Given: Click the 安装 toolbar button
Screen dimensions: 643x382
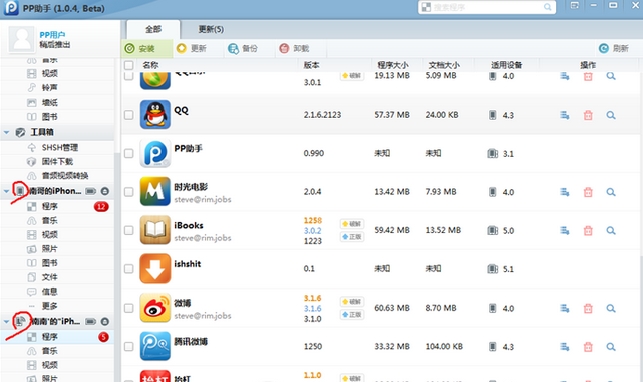Looking at the screenshot, I should (x=147, y=49).
